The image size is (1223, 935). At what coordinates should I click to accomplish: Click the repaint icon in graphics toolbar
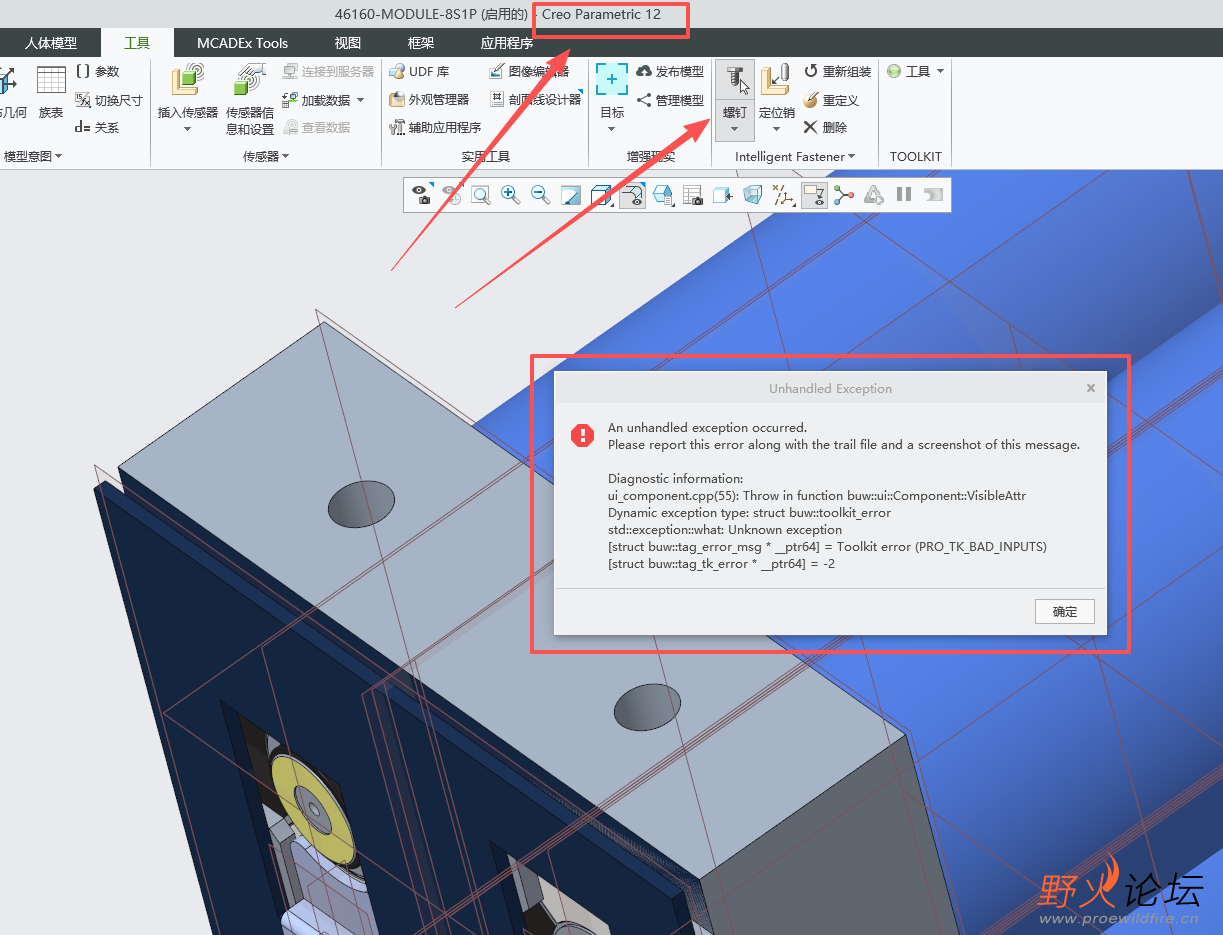[571, 195]
